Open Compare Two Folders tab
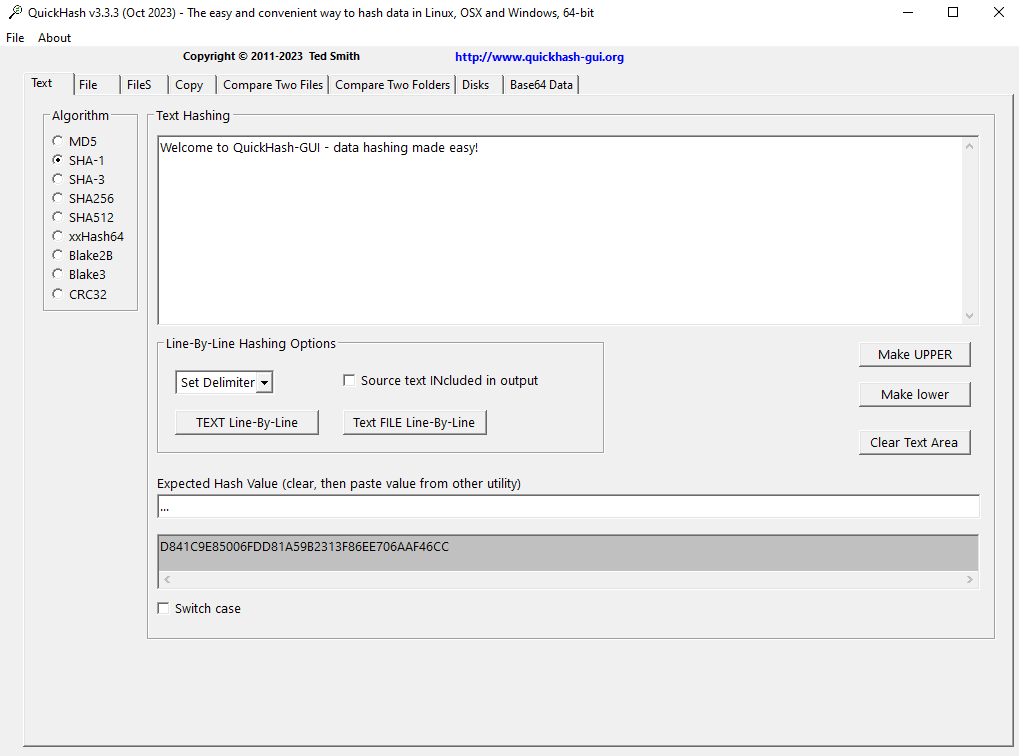1019x756 pixels. click(x=393, y=85)
